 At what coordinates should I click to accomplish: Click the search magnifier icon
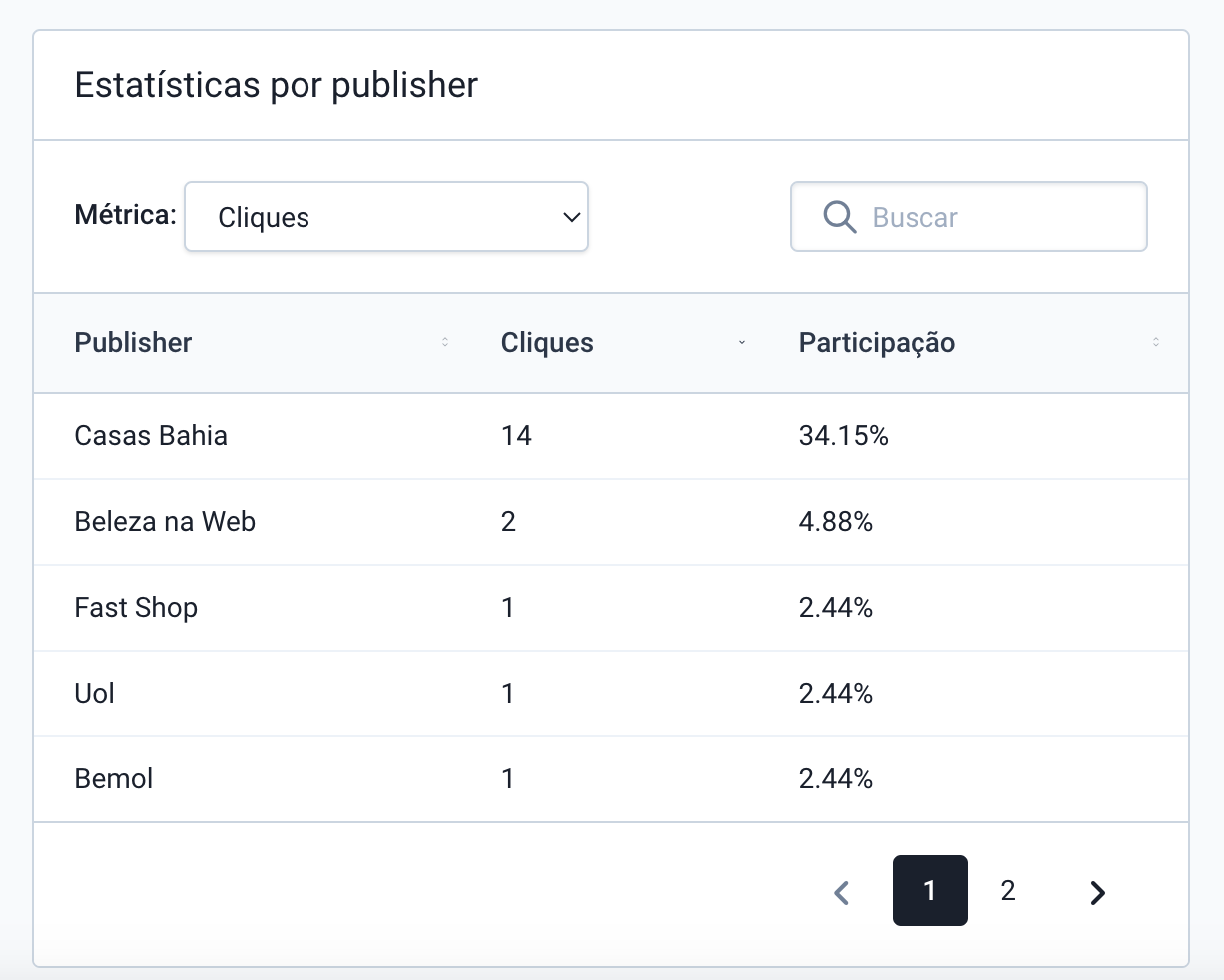[839, 217]
